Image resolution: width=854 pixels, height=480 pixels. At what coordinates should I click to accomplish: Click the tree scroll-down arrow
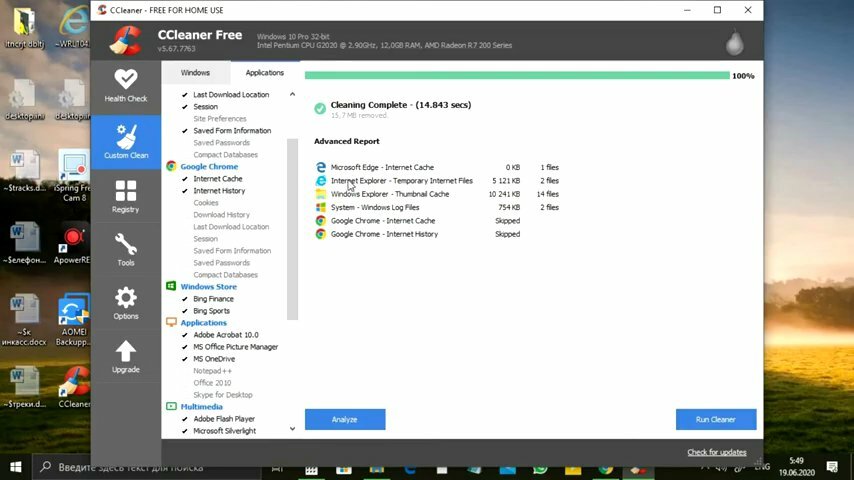point(292,429)
